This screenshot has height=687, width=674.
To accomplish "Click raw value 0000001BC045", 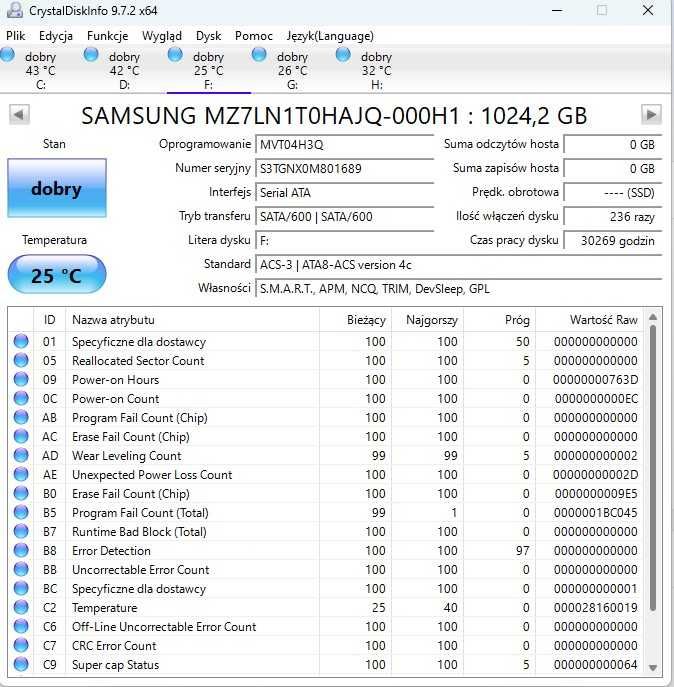I will click(x=595, y=512).
